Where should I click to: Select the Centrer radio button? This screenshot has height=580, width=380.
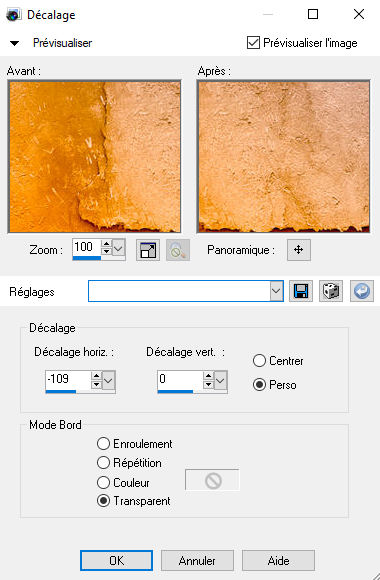coord(259,361)
